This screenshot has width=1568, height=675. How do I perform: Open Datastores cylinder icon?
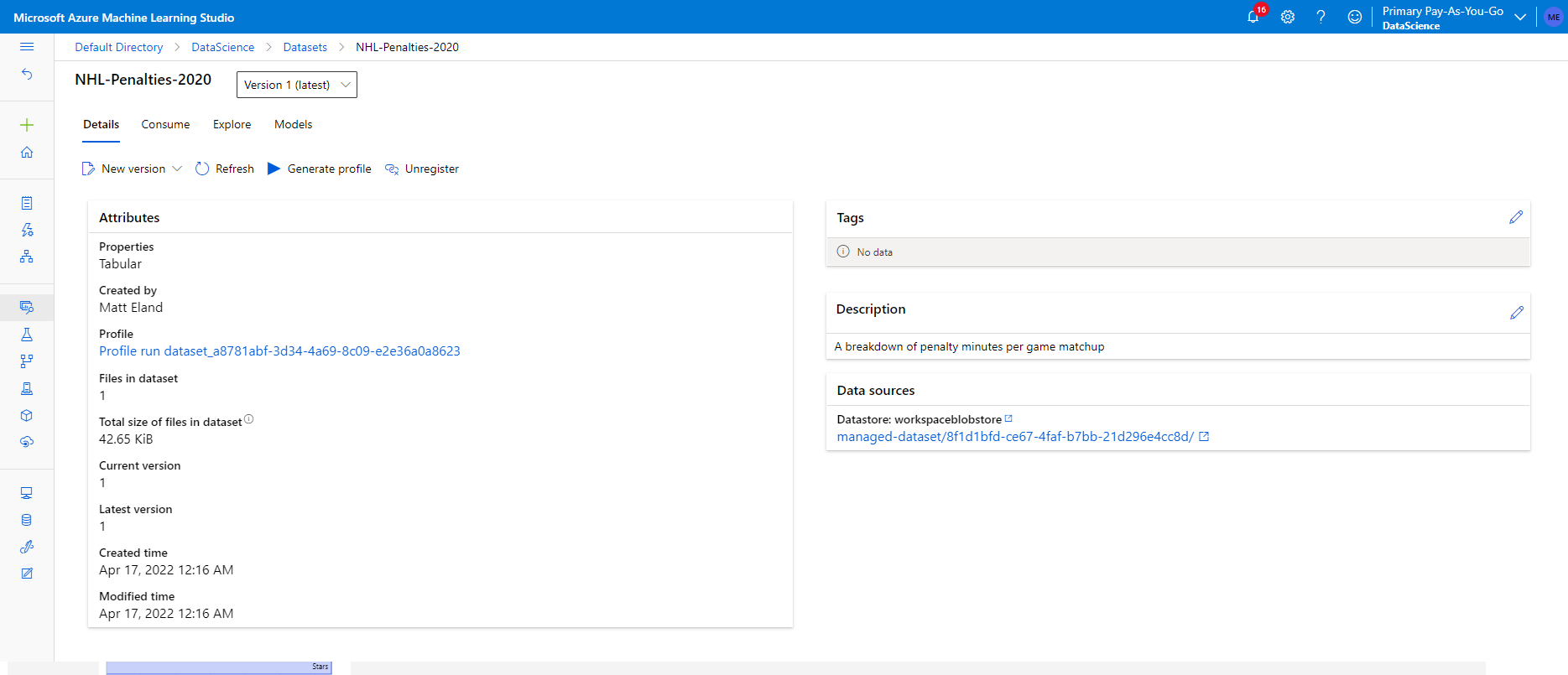click(x=27, y=520)
